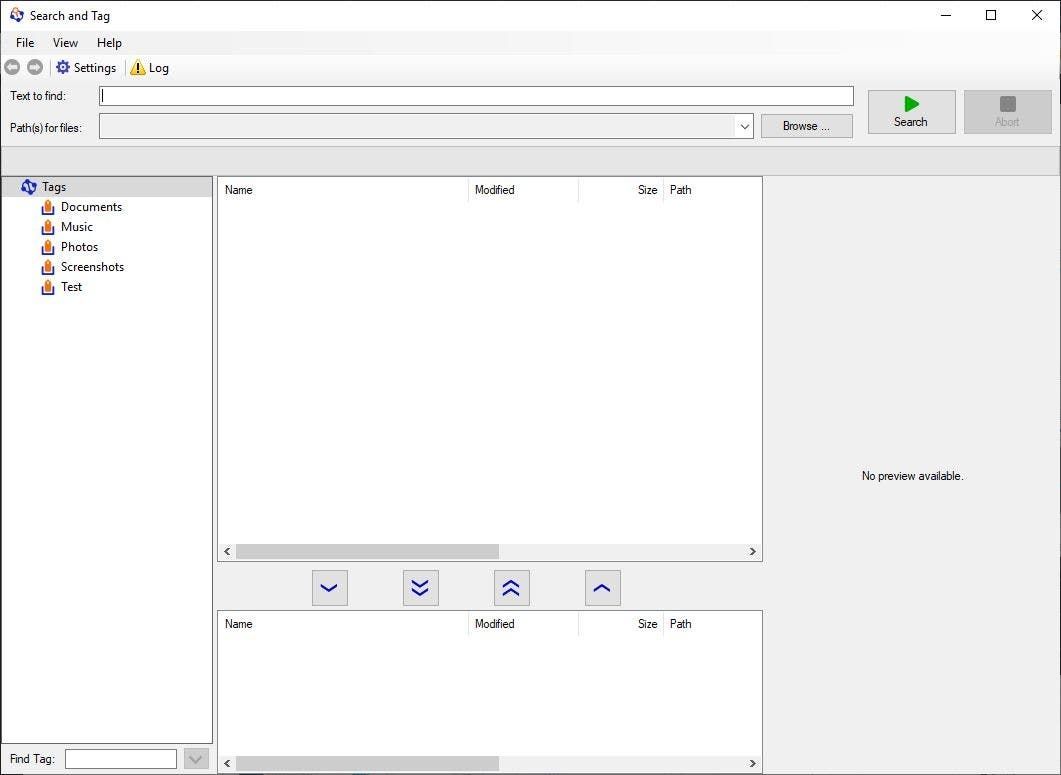Select the Documents tag
Image resolution: width=1061 pixels, height=775 pixels.
pos(91,207)
